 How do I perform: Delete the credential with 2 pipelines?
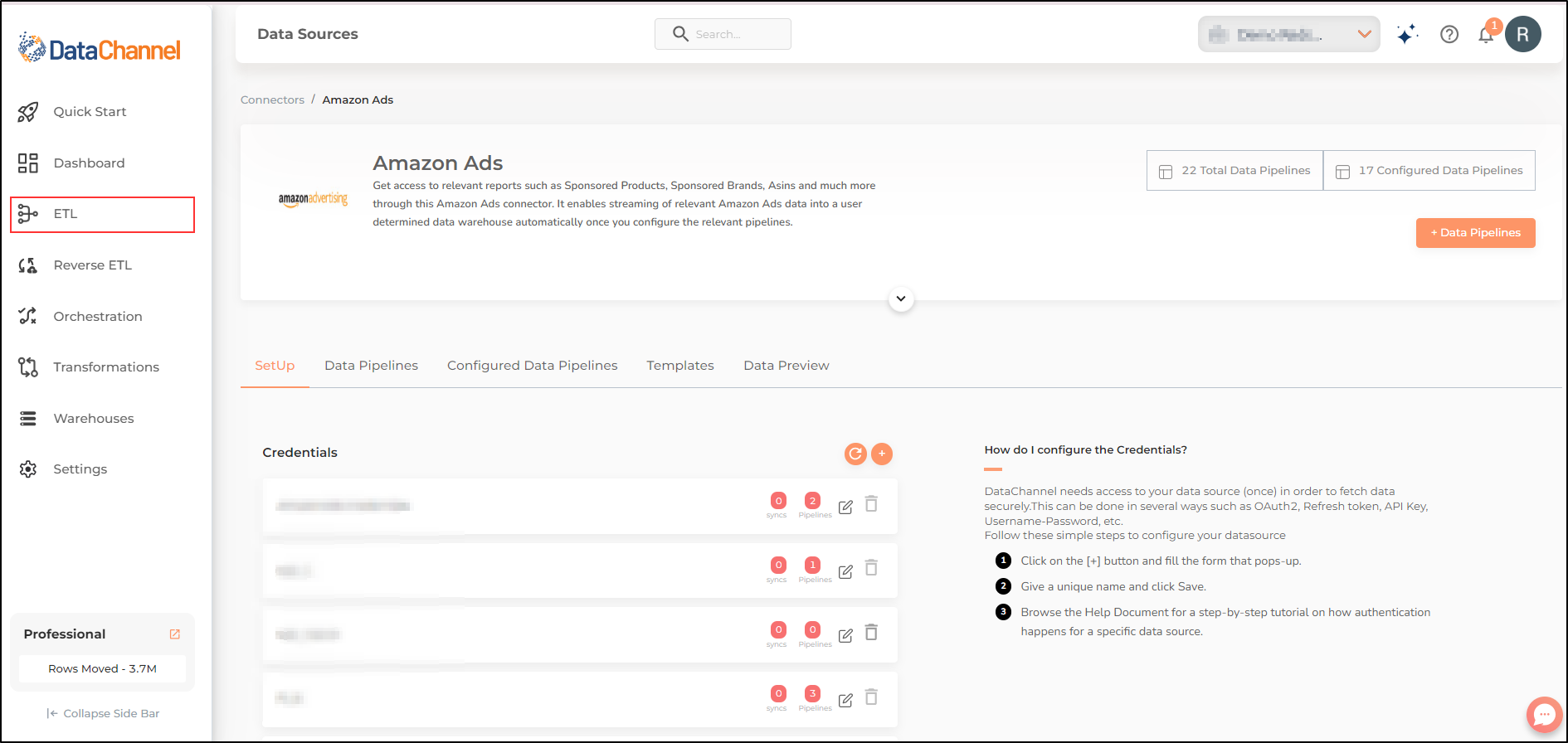[871, 504]
